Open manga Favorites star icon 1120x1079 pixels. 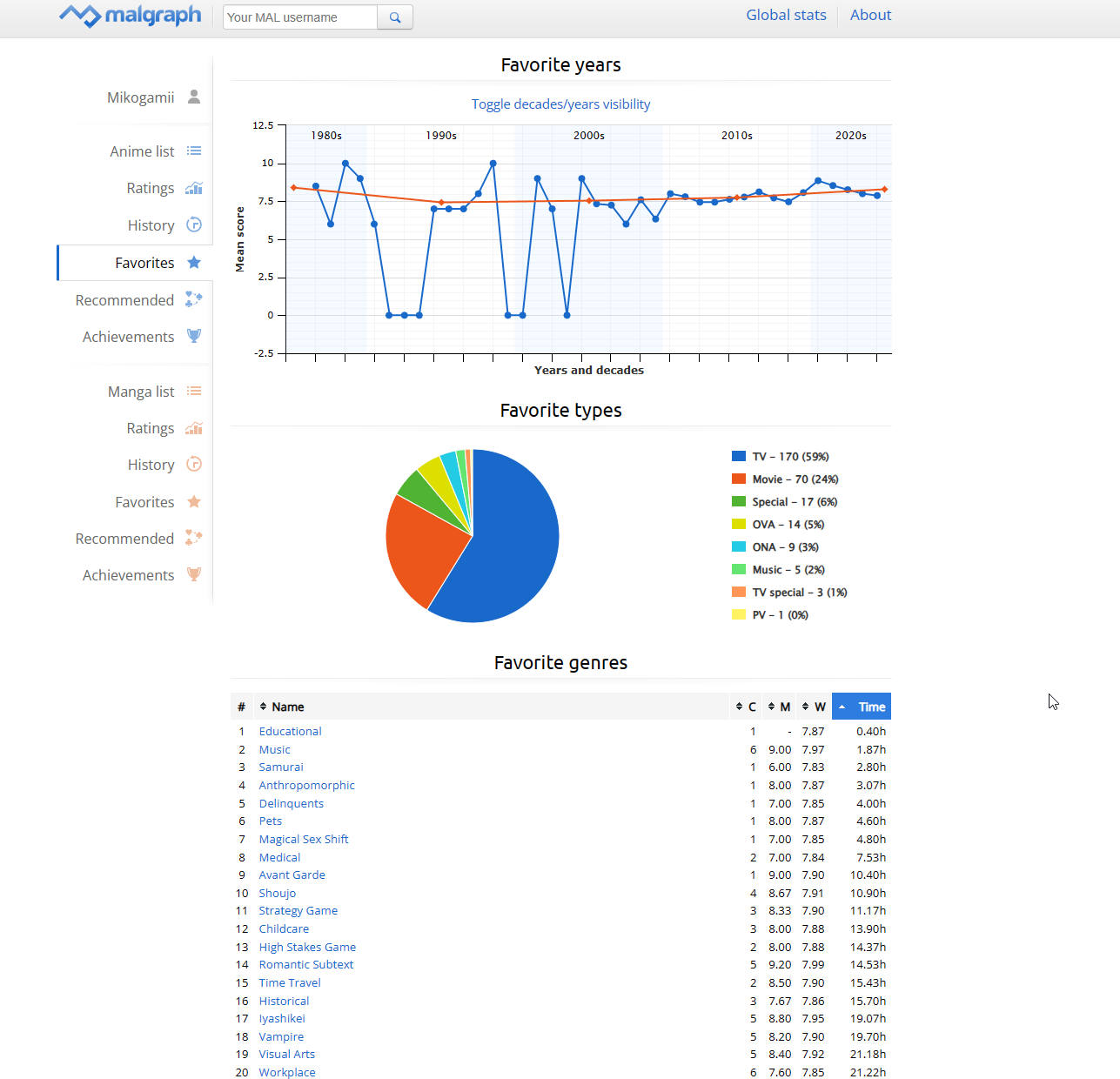tap(194, 502)
